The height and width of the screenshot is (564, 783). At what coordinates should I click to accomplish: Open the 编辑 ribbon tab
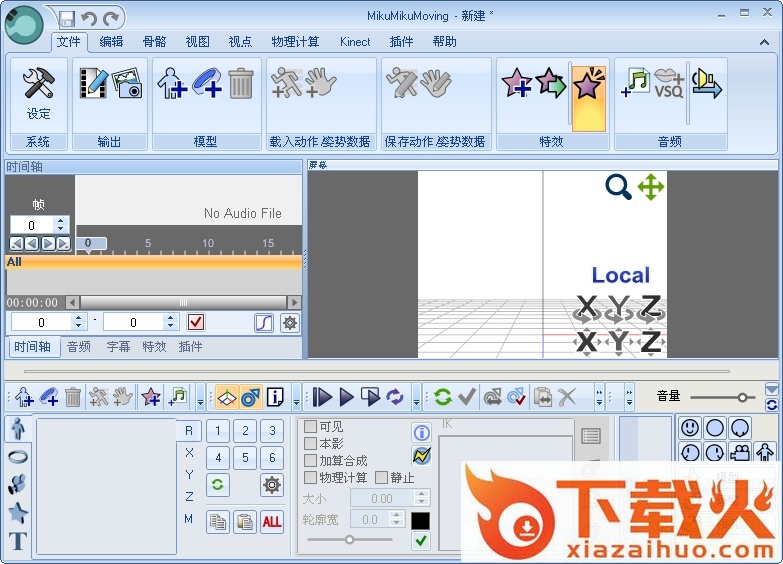click(111, 42)
